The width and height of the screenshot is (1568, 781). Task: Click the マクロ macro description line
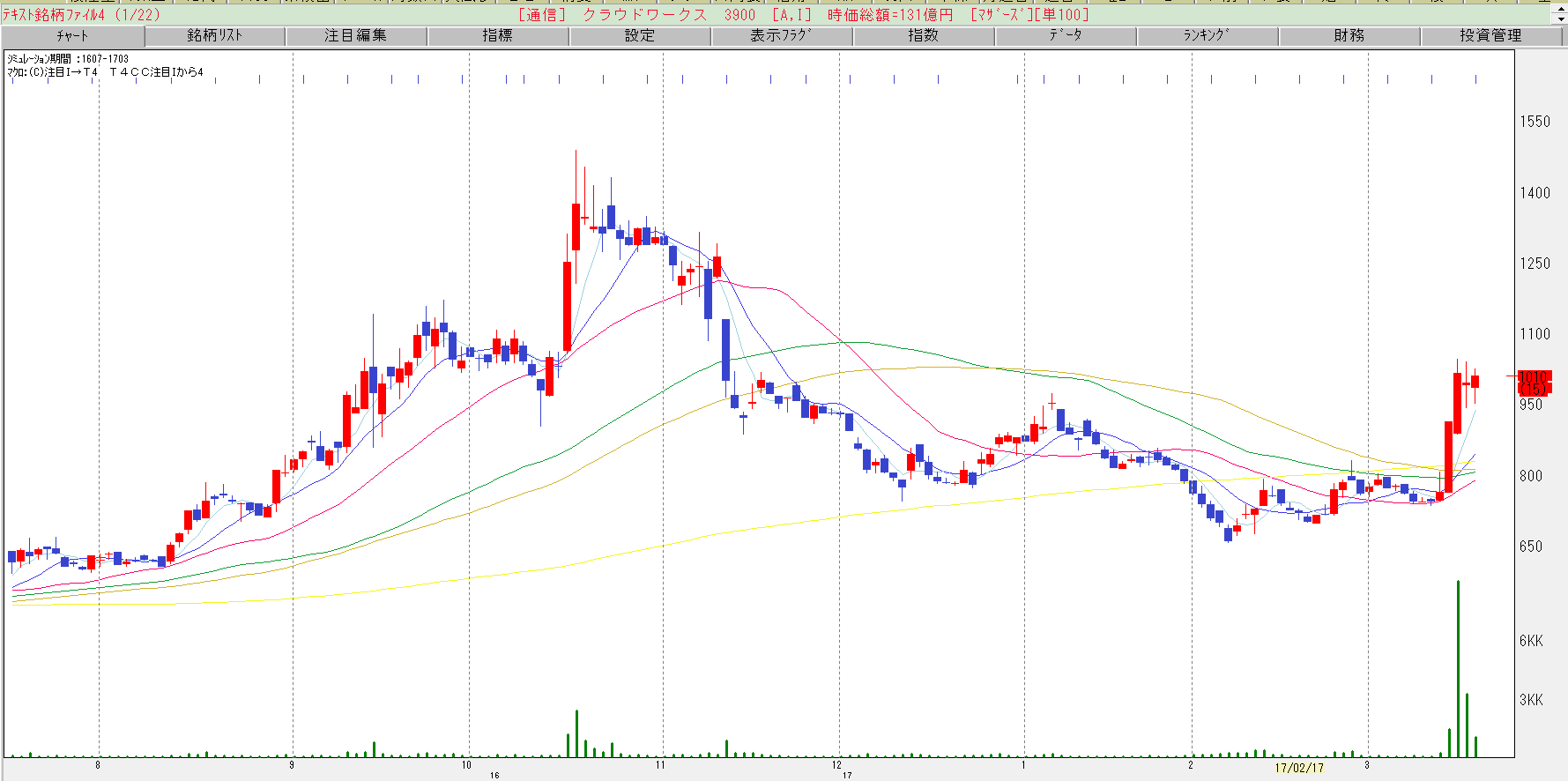[105, 72]
